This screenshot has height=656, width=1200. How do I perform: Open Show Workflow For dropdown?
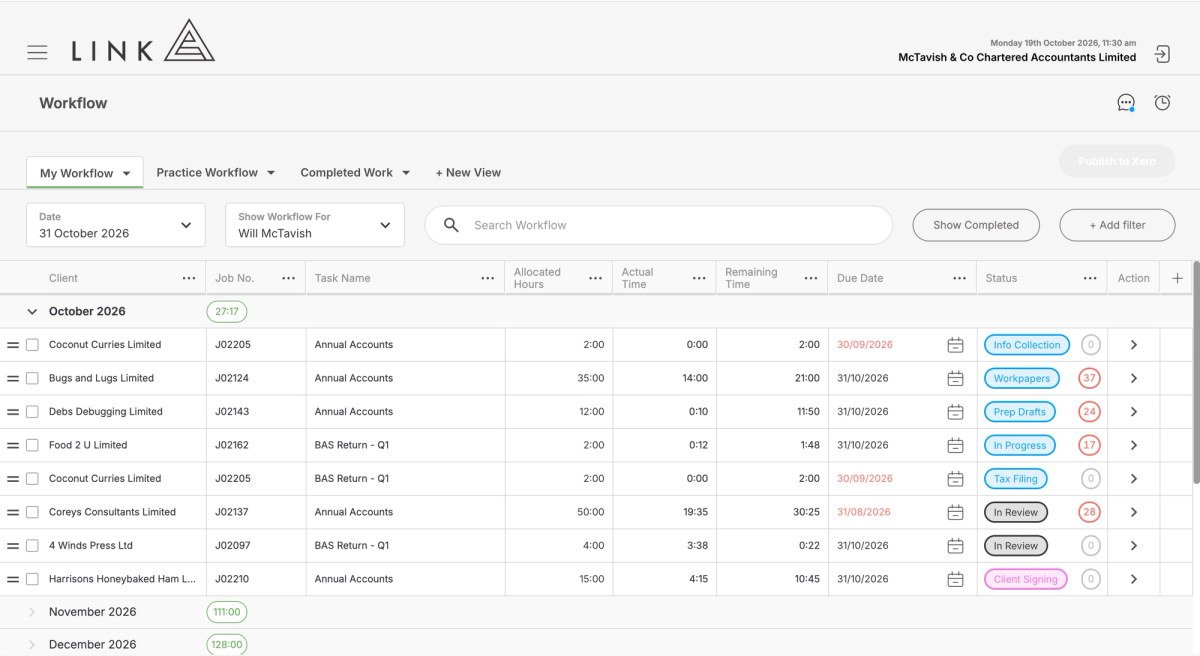point(315,225)
